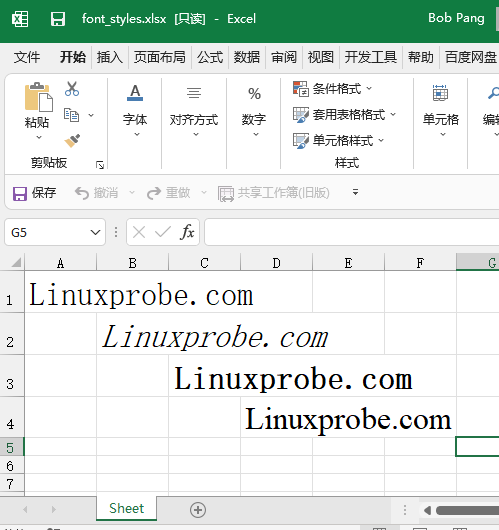Click the Excel application logo icon
Screen dimensions: 499x530
(x=20, y=19)
